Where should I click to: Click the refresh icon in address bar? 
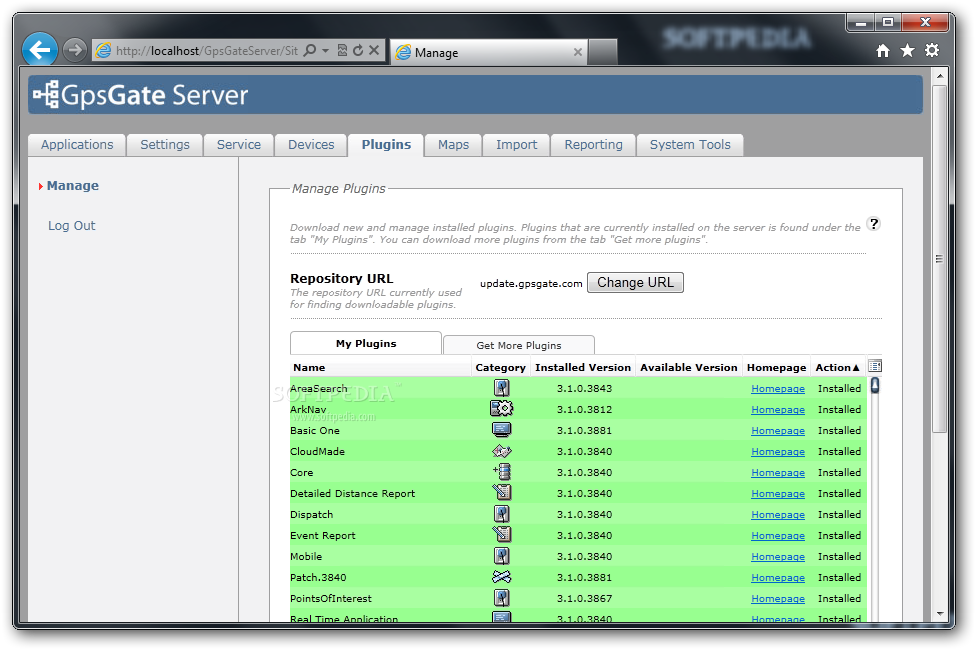click(358, 50)
